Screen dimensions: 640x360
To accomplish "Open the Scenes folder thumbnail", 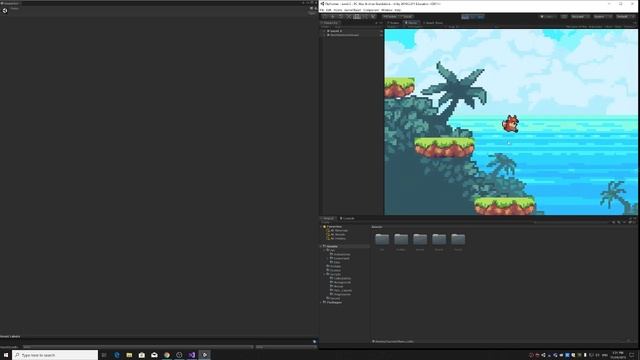I will 420,240.
